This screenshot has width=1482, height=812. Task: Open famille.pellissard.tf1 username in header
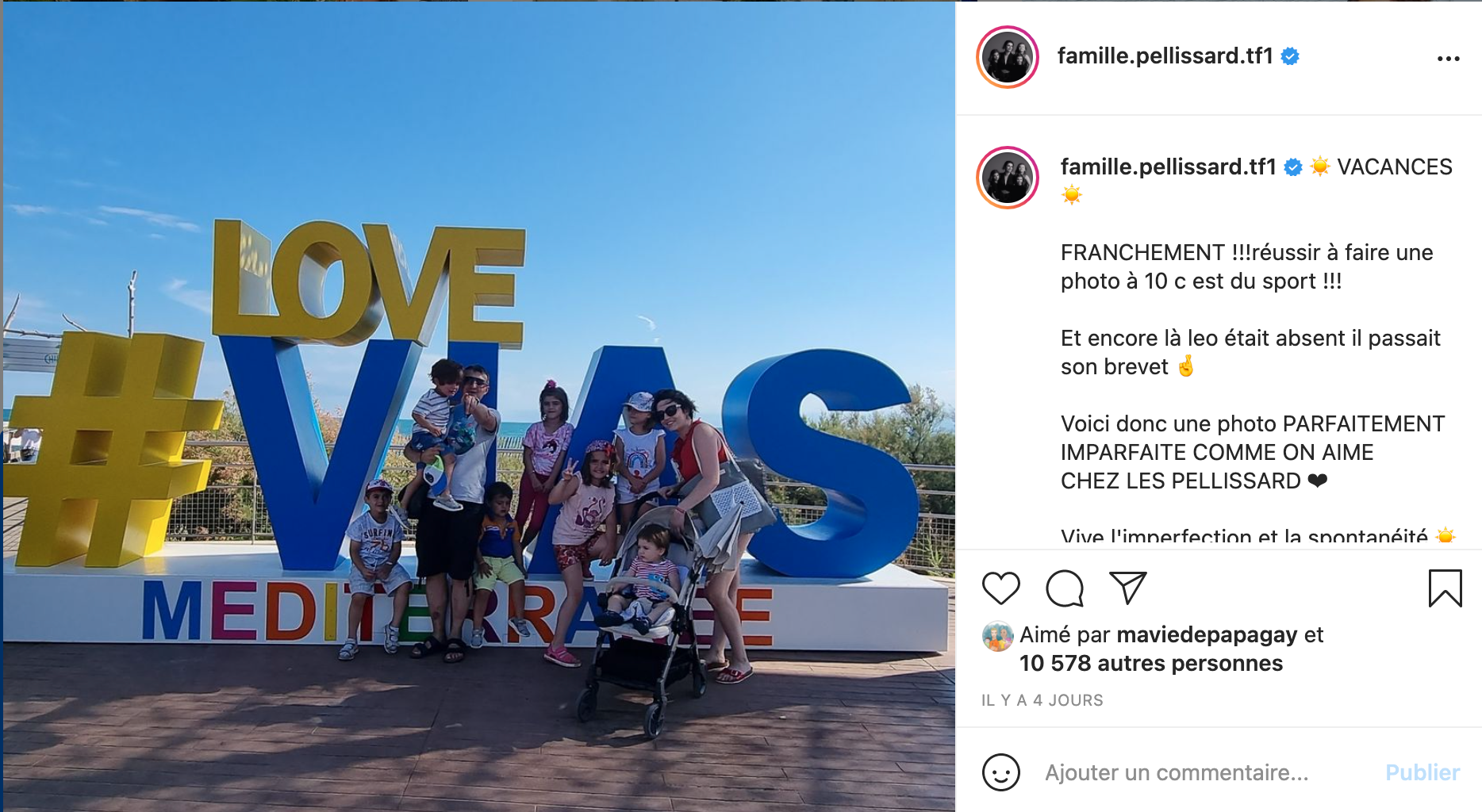1165,56
